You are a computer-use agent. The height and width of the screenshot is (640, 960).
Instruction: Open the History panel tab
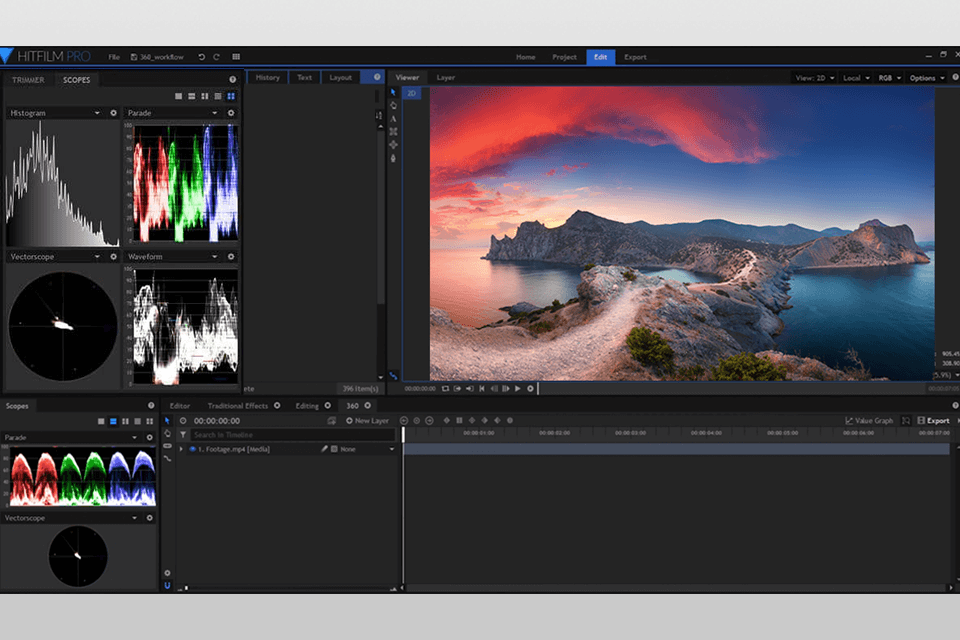click(268, 77)
